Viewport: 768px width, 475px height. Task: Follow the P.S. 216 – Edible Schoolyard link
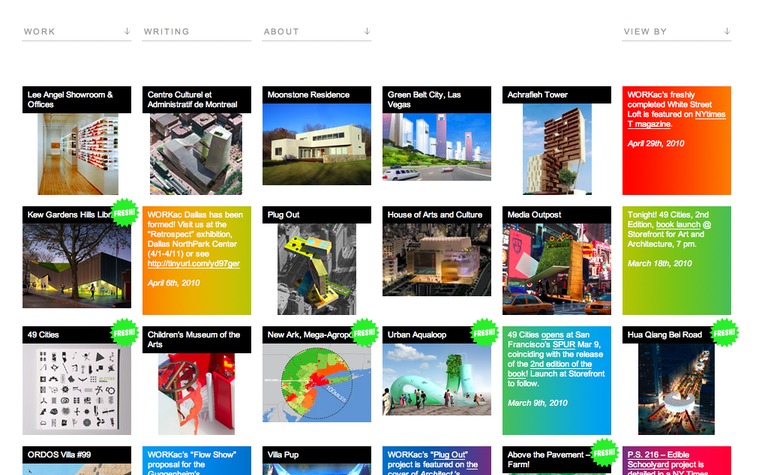coord(658,459)
